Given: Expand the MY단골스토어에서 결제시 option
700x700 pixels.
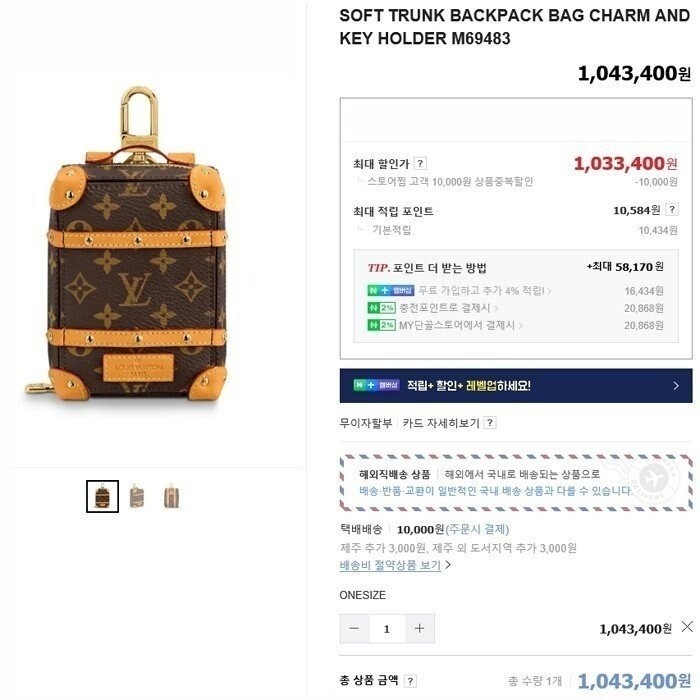Looking at the screenshot, I should 461,325.
